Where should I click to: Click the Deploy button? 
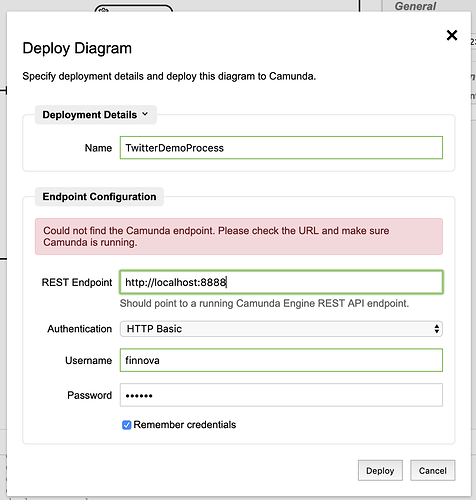point(380,470)
